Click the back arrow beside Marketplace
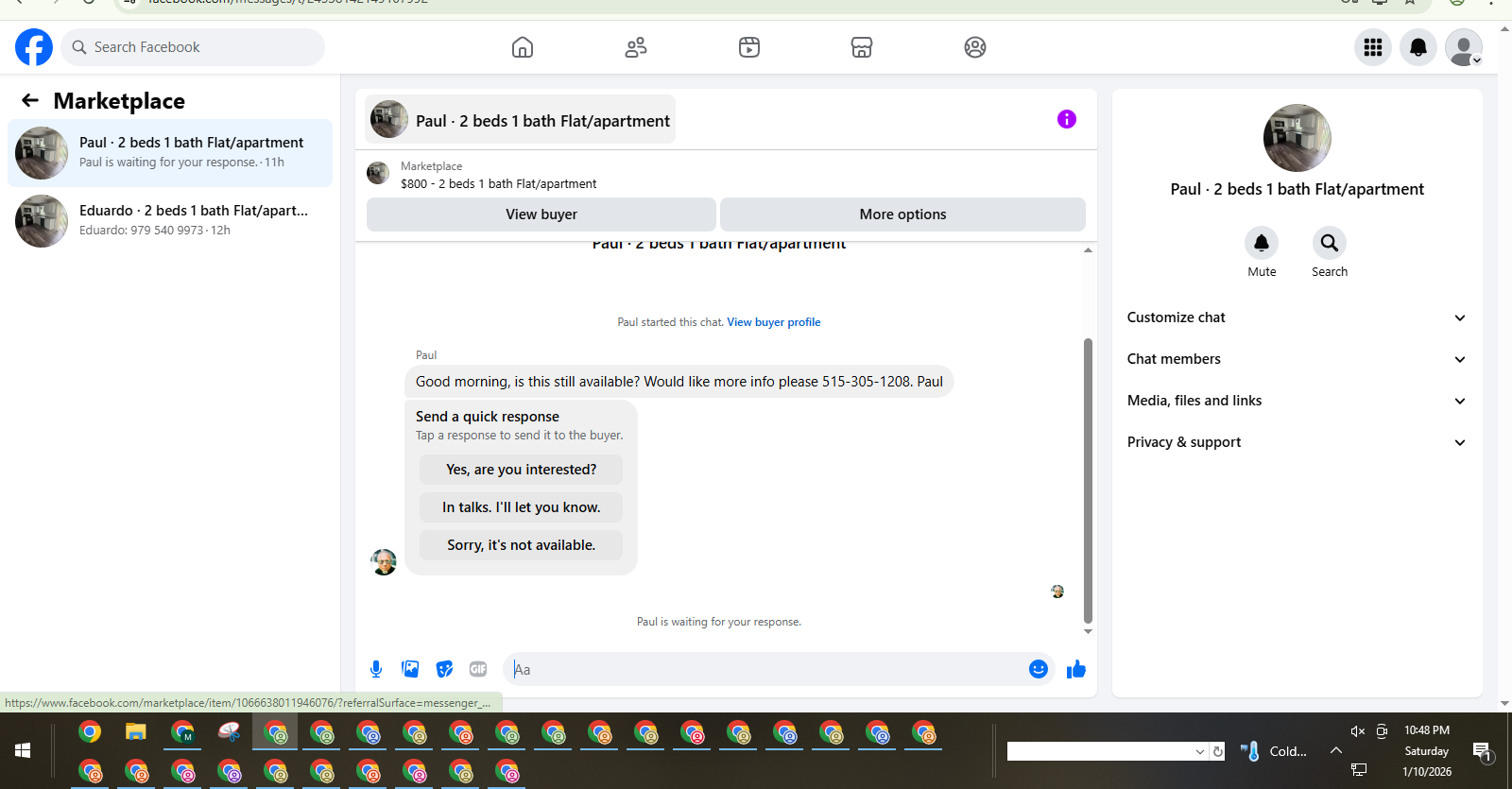 tap(30, 100)
